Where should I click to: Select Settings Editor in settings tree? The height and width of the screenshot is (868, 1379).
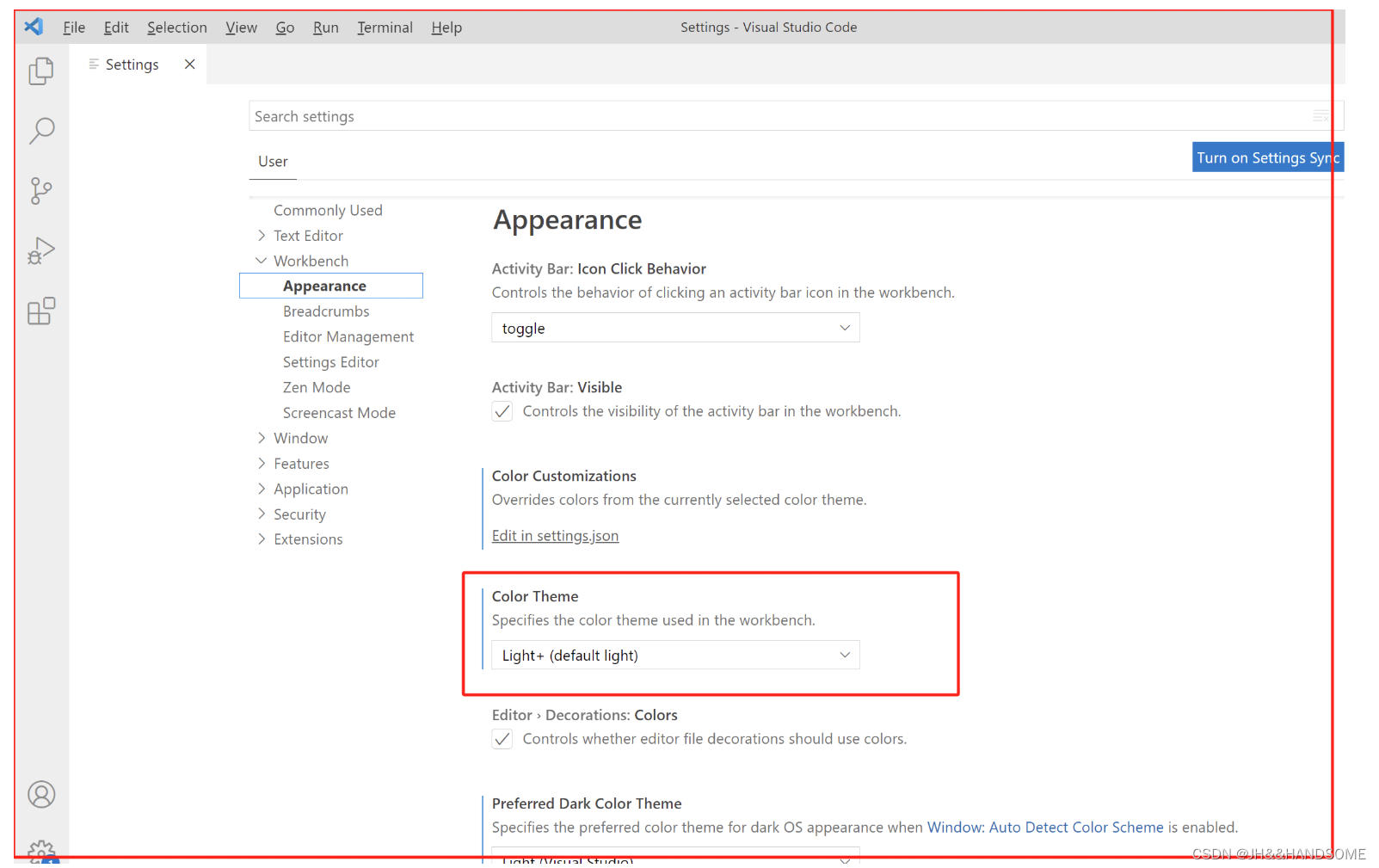pos(331,362)
